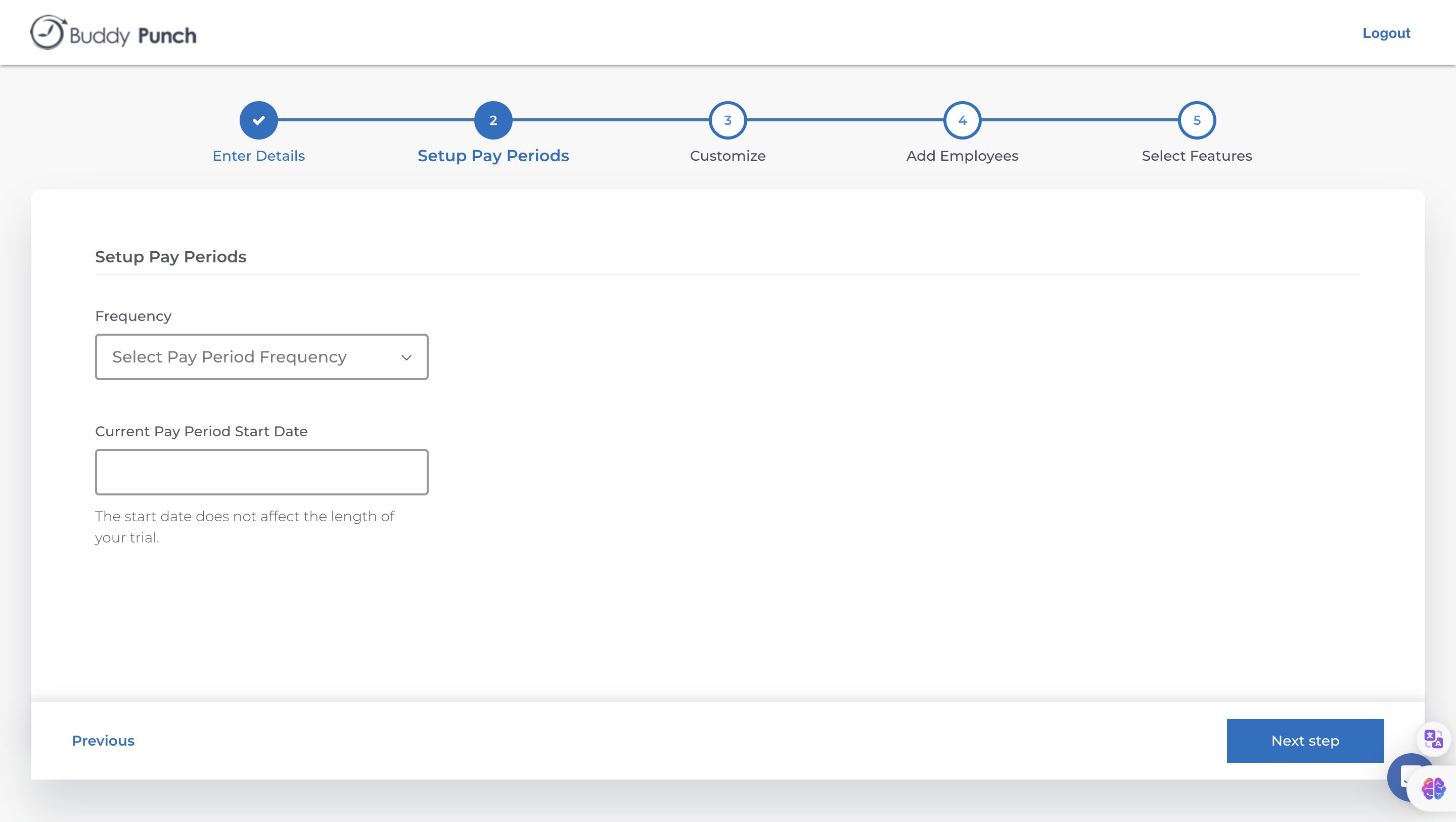Select the Setup Pay Periods step label
Viewport: 1456px width, 822px height.
pos(493,156)
